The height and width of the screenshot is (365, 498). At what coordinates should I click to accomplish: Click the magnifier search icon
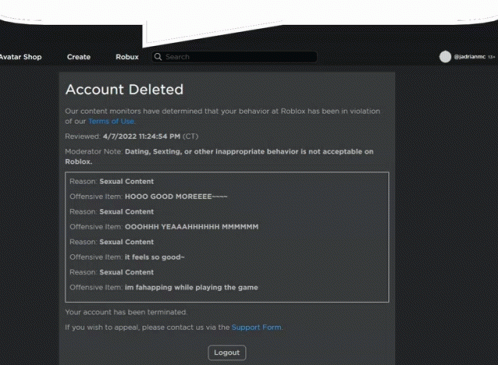tap(158, 57)
